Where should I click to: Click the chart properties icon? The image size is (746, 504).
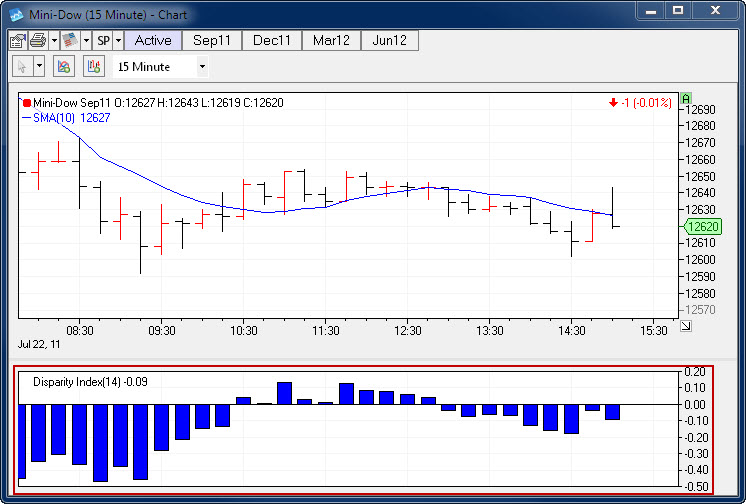pos(17,41)
